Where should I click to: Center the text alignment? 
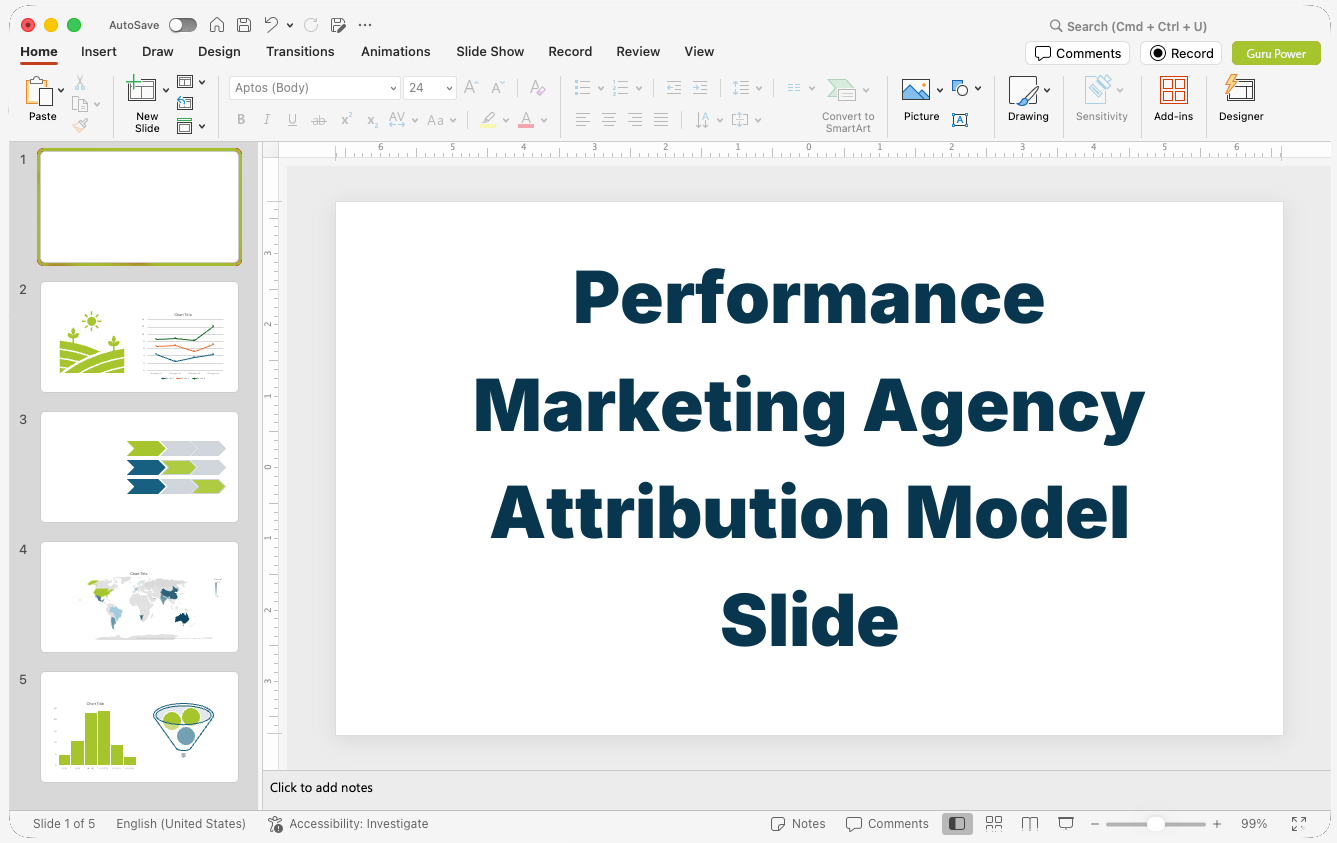(x=609, y=120)
